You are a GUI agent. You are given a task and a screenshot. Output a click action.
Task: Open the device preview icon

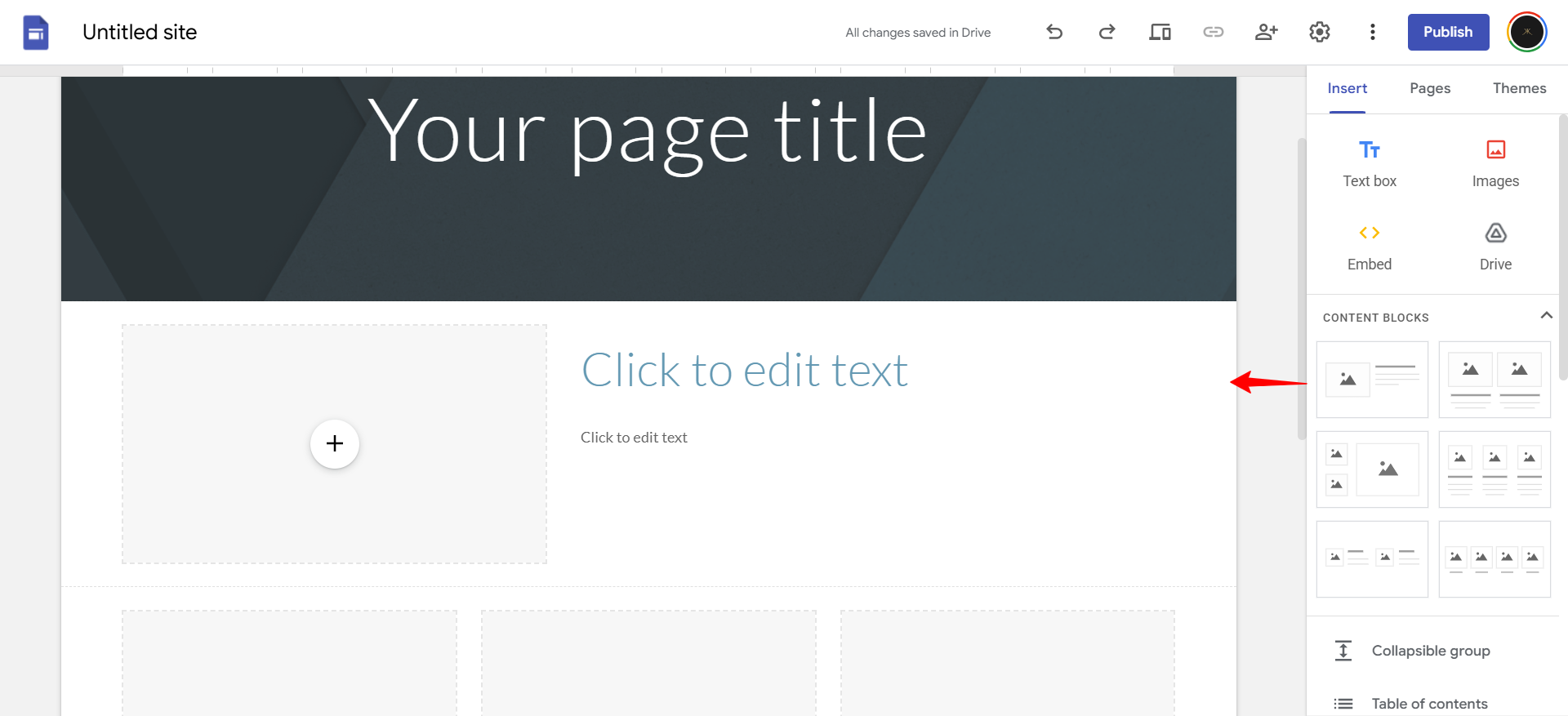coord(1160,32)
